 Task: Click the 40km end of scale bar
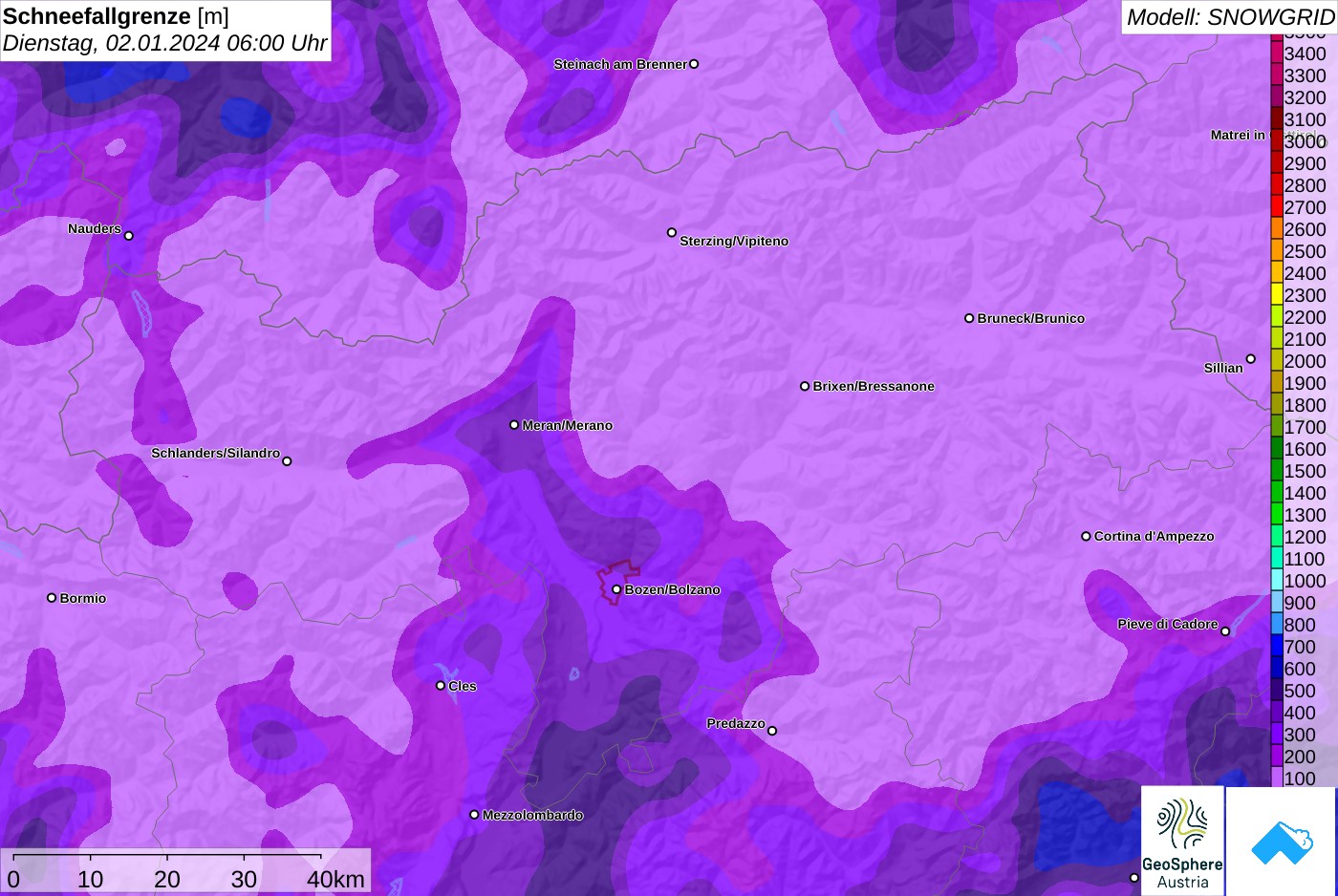click(336, 879)
